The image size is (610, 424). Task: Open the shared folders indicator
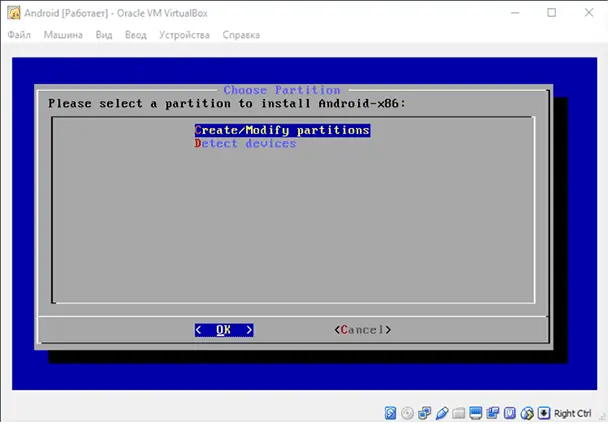[x=459, y=413]
